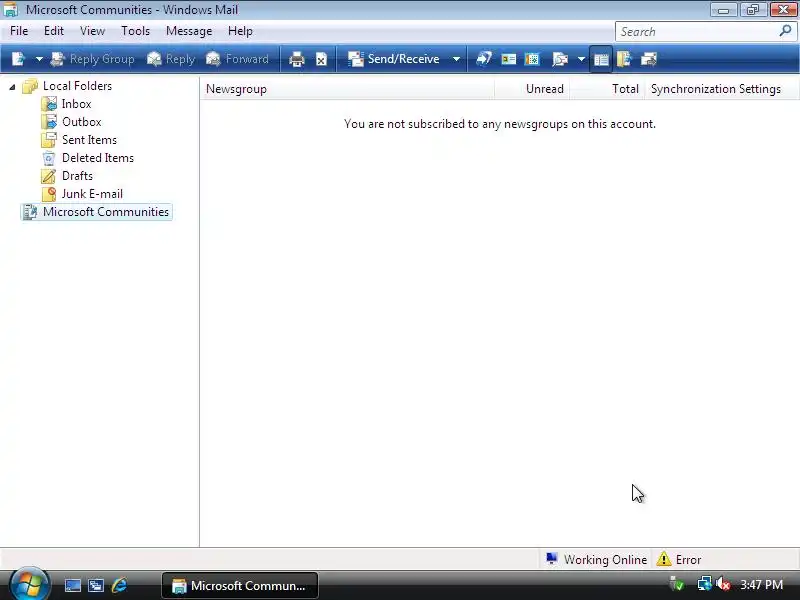The height and width of the screenshot is (600, 800).
Task: Click the green-check device tray icon
Action: (677, 584)
